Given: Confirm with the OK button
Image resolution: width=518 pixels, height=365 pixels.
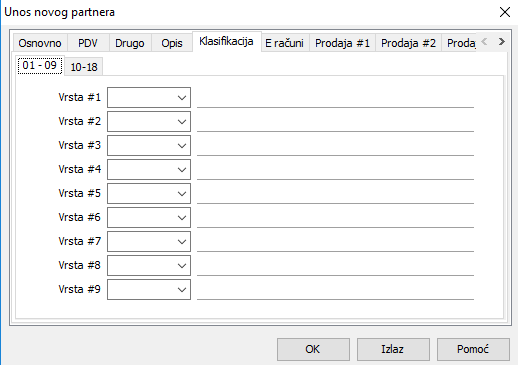Looking at the screenshot, I should tap(313, 349).
